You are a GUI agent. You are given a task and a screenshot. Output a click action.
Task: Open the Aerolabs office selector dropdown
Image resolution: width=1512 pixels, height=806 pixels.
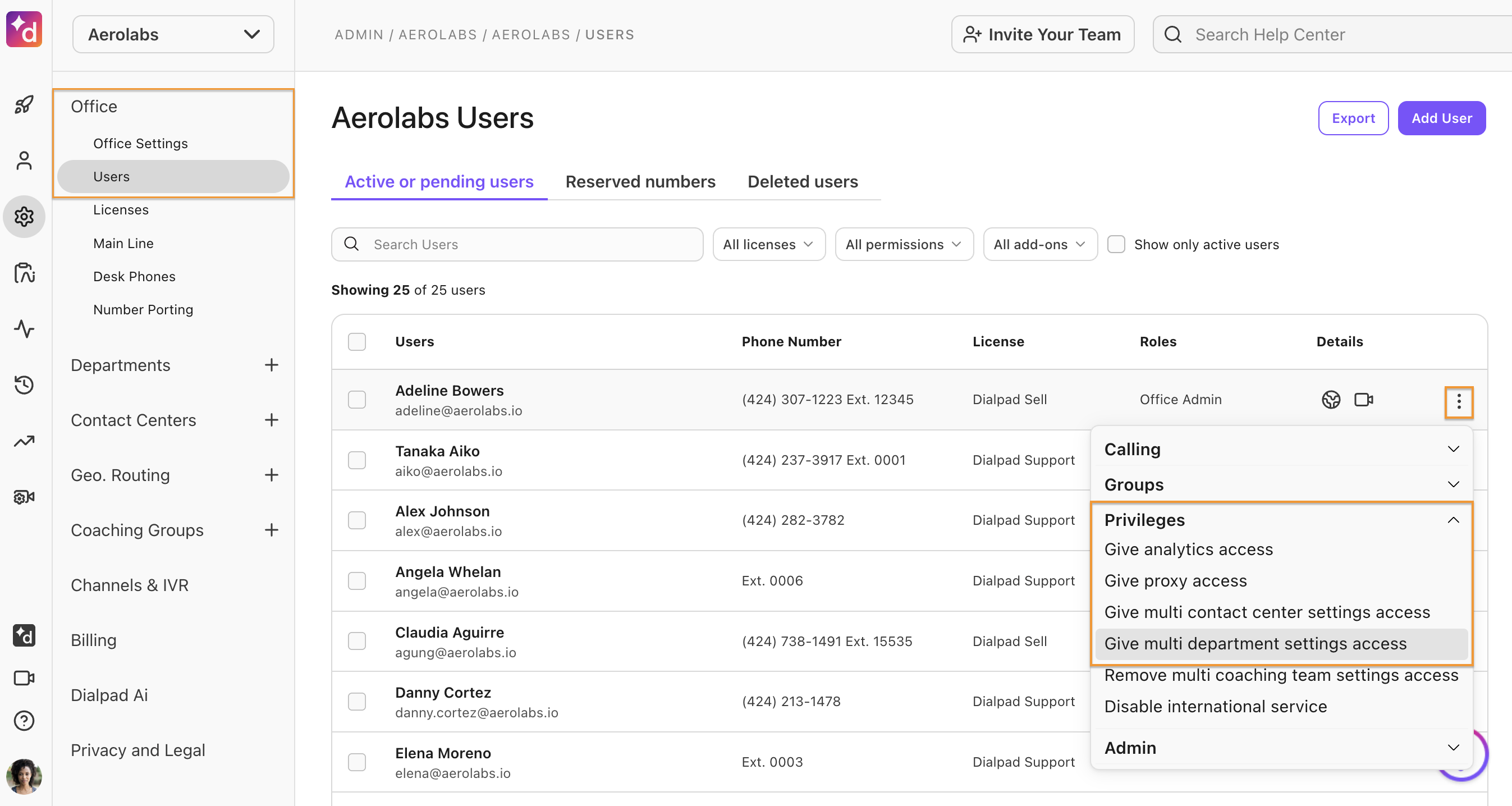point(173,35)
